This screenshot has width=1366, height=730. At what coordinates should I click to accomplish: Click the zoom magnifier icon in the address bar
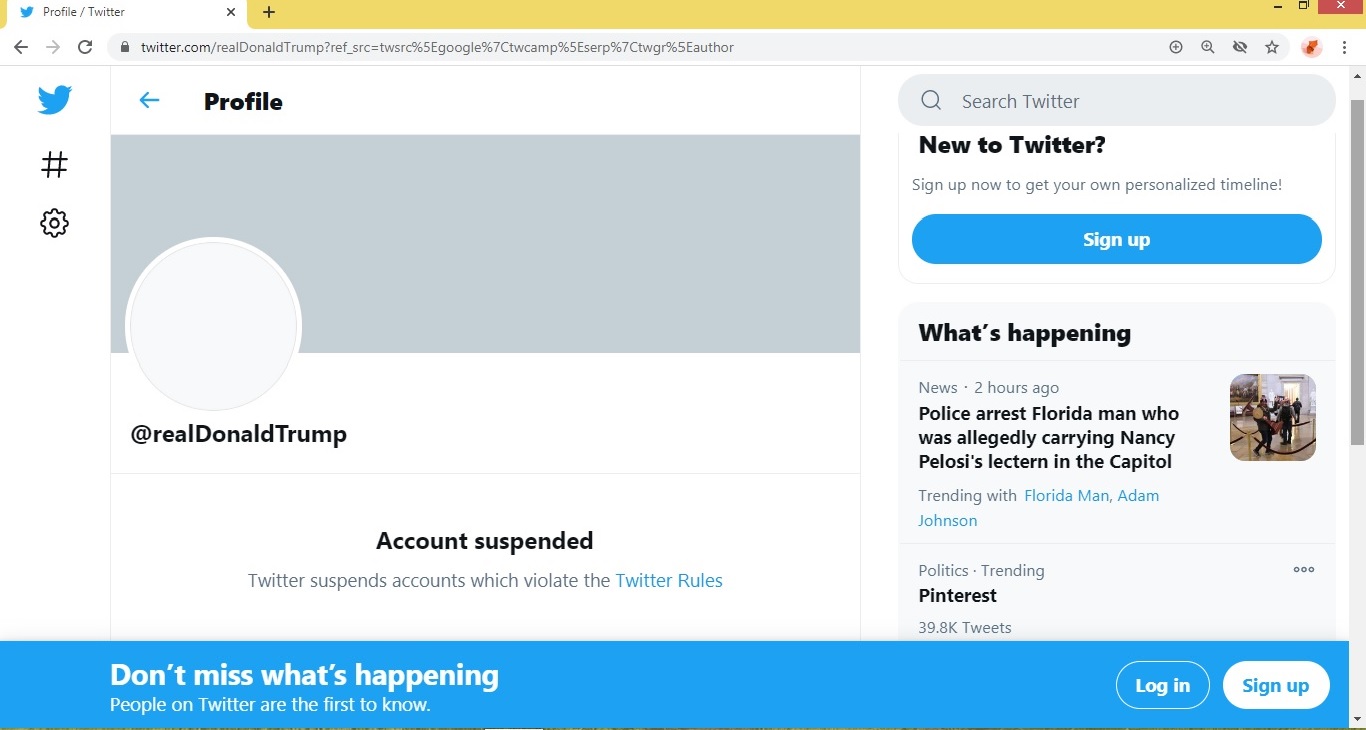coord(1208,47)
